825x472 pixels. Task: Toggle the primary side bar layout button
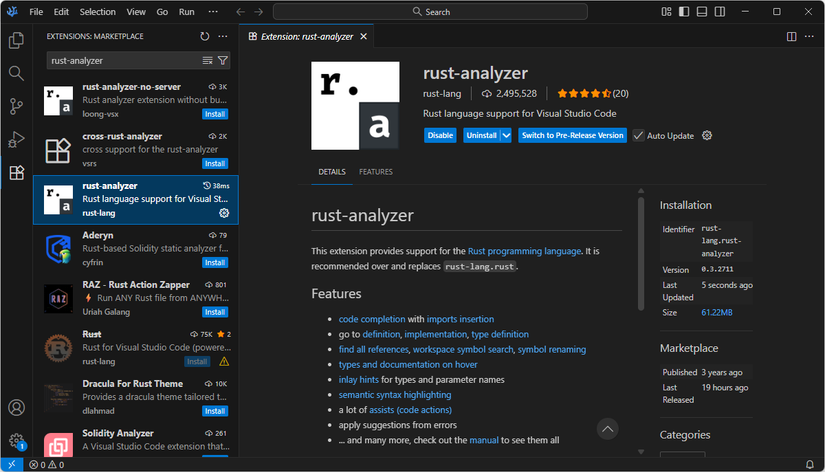pos(684,12)
